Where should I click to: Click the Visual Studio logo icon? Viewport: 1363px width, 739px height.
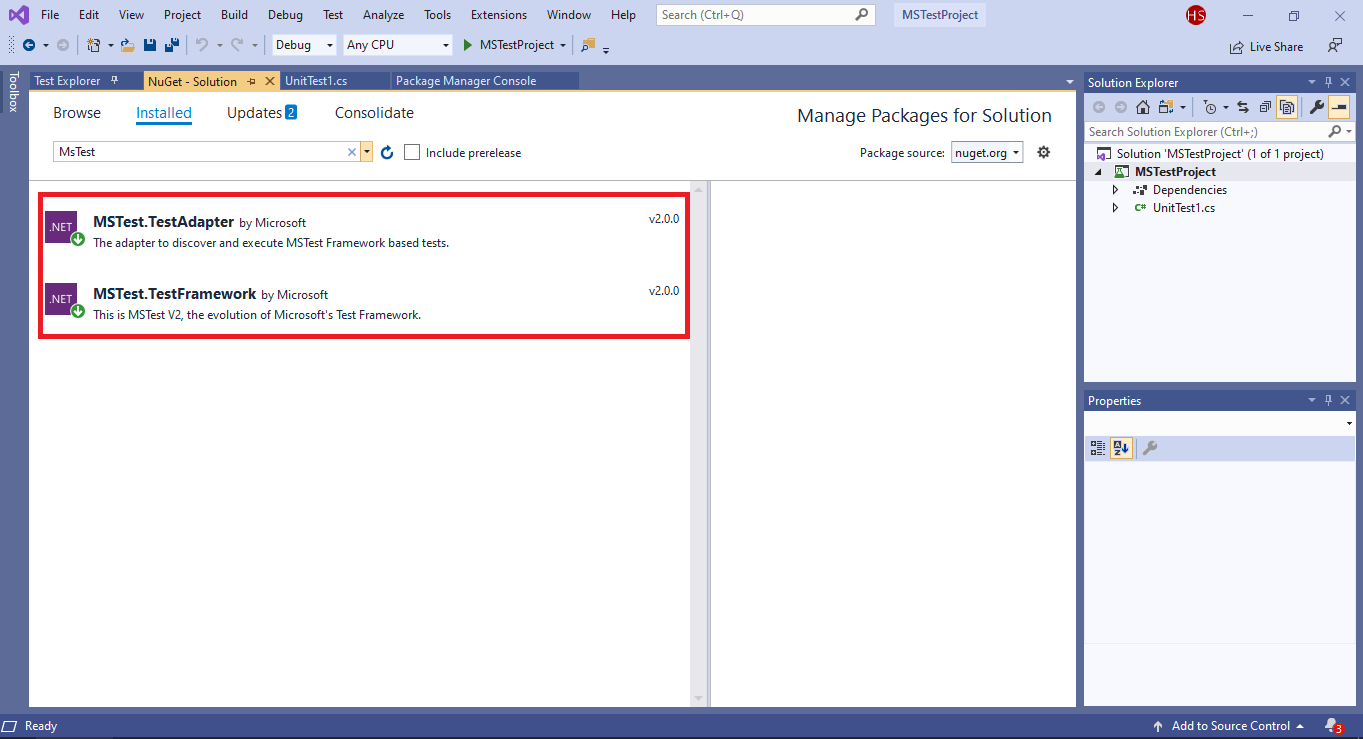19,15
